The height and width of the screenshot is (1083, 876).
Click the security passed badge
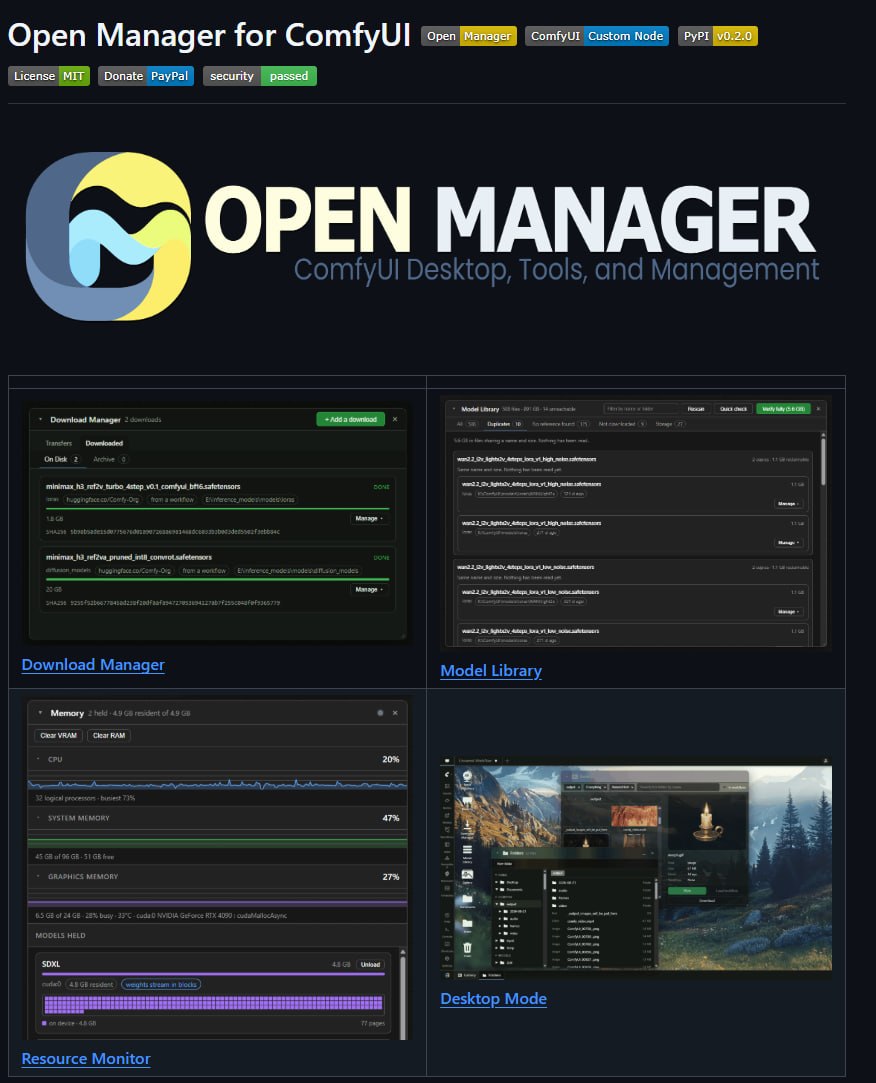[260, 76]
